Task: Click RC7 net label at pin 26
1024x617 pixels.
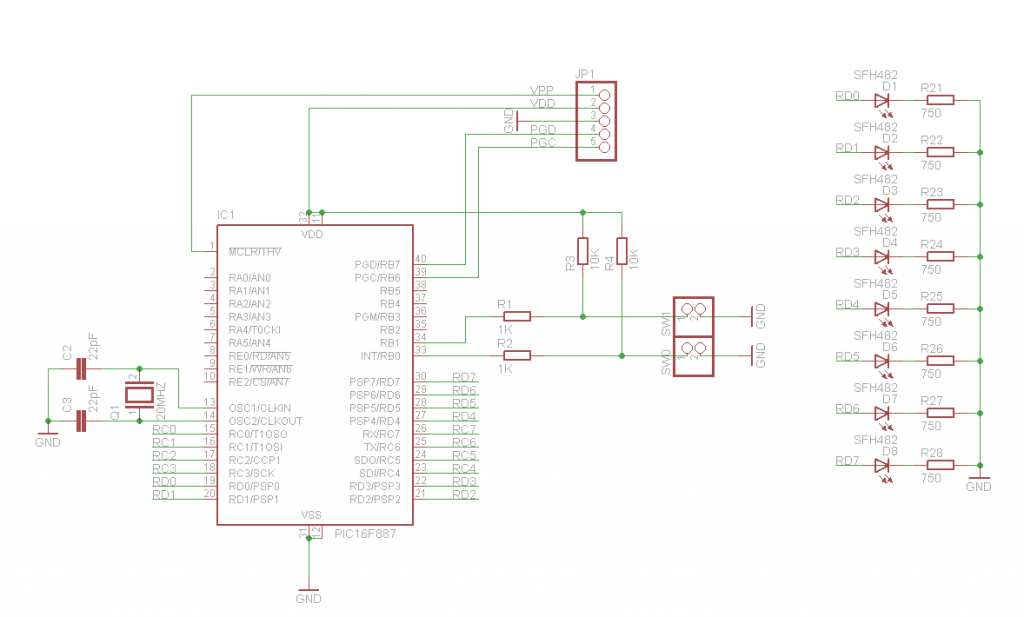Action: (464, 430)
